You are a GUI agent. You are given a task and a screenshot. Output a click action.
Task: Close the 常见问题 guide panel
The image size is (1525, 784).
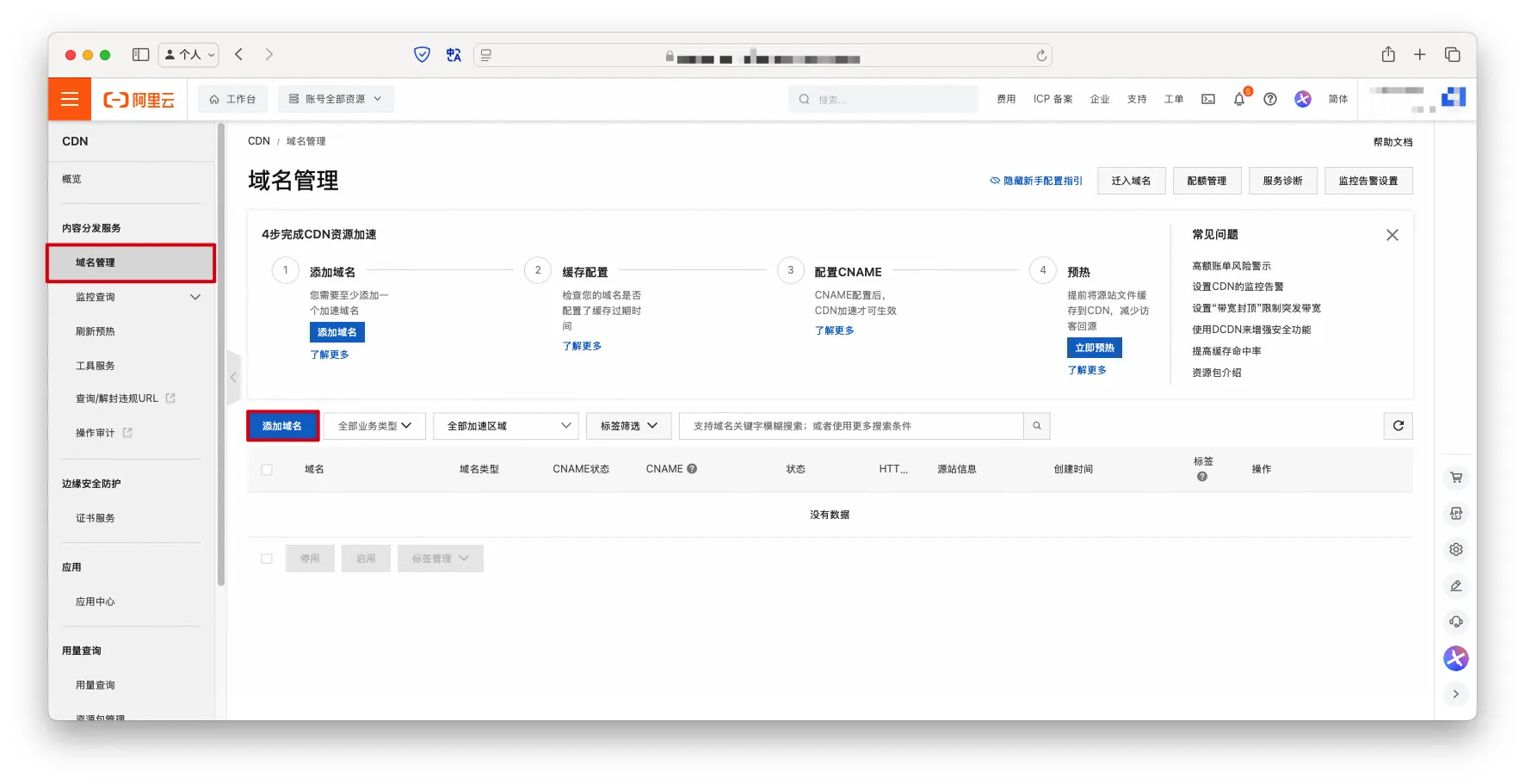1392,235
